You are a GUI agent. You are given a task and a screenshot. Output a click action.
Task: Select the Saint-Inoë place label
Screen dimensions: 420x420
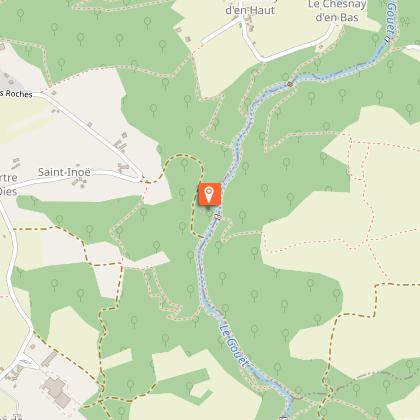click(x=64, y=172)
